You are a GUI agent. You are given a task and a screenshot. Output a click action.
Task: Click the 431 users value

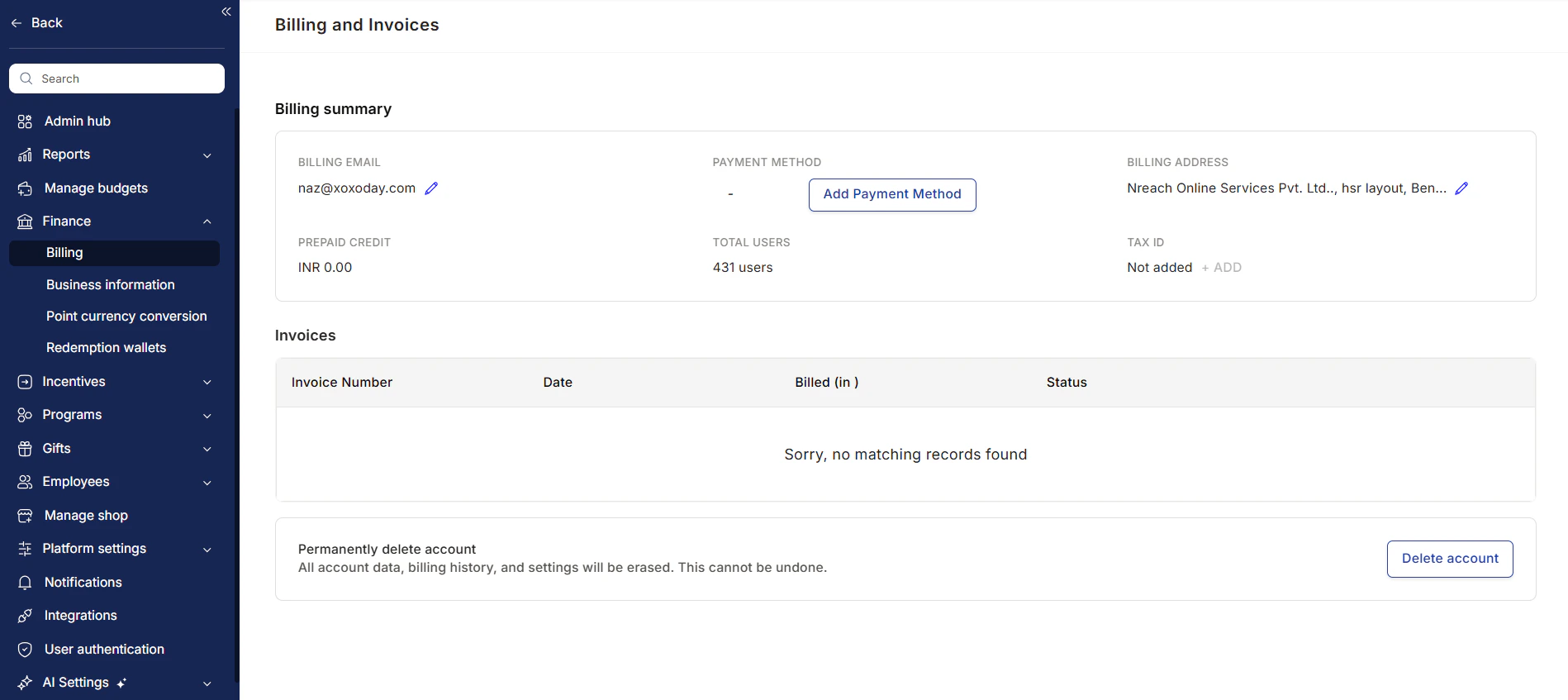743,267
